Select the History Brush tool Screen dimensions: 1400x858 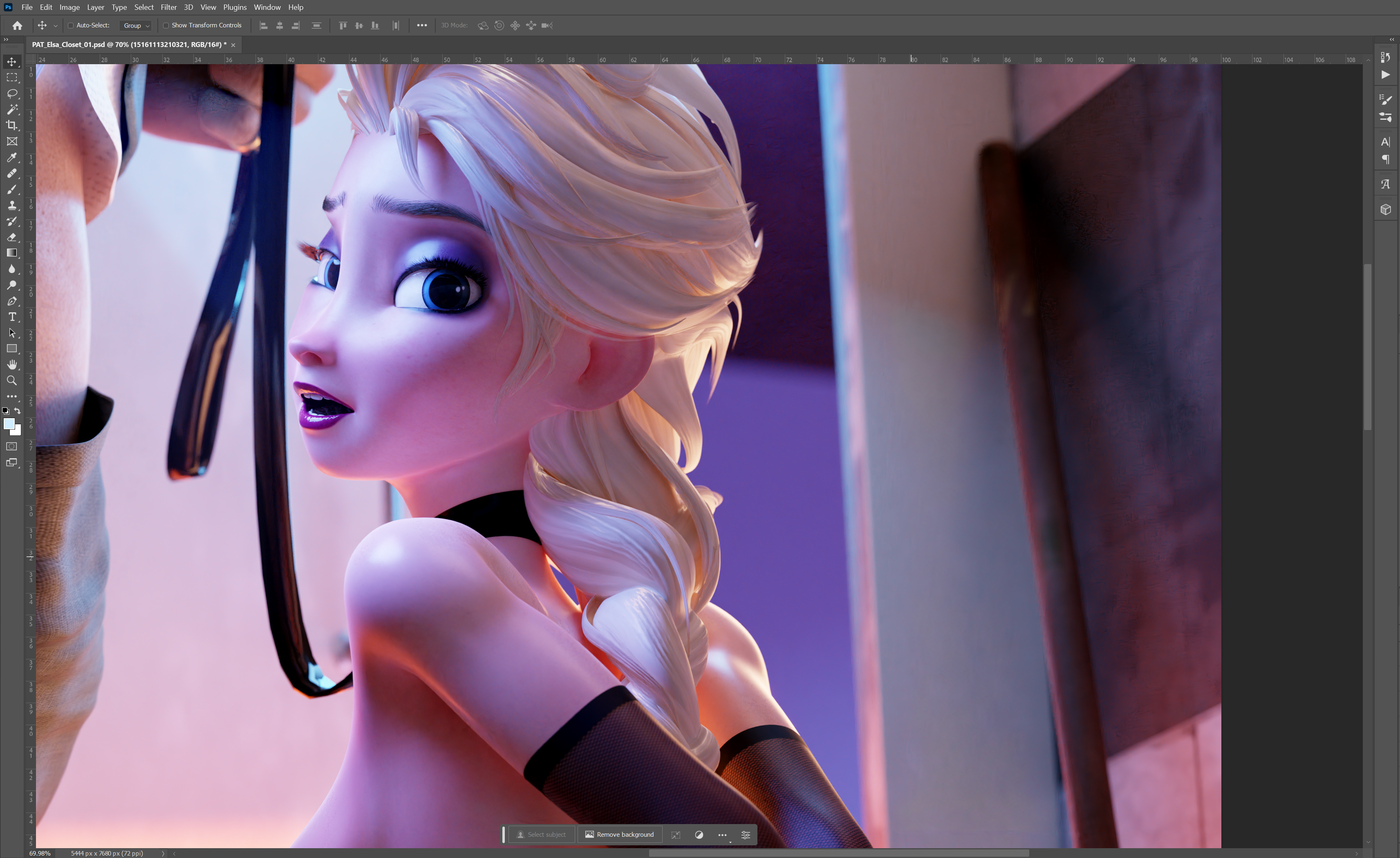pyautogui.click(x=12, y=221)
